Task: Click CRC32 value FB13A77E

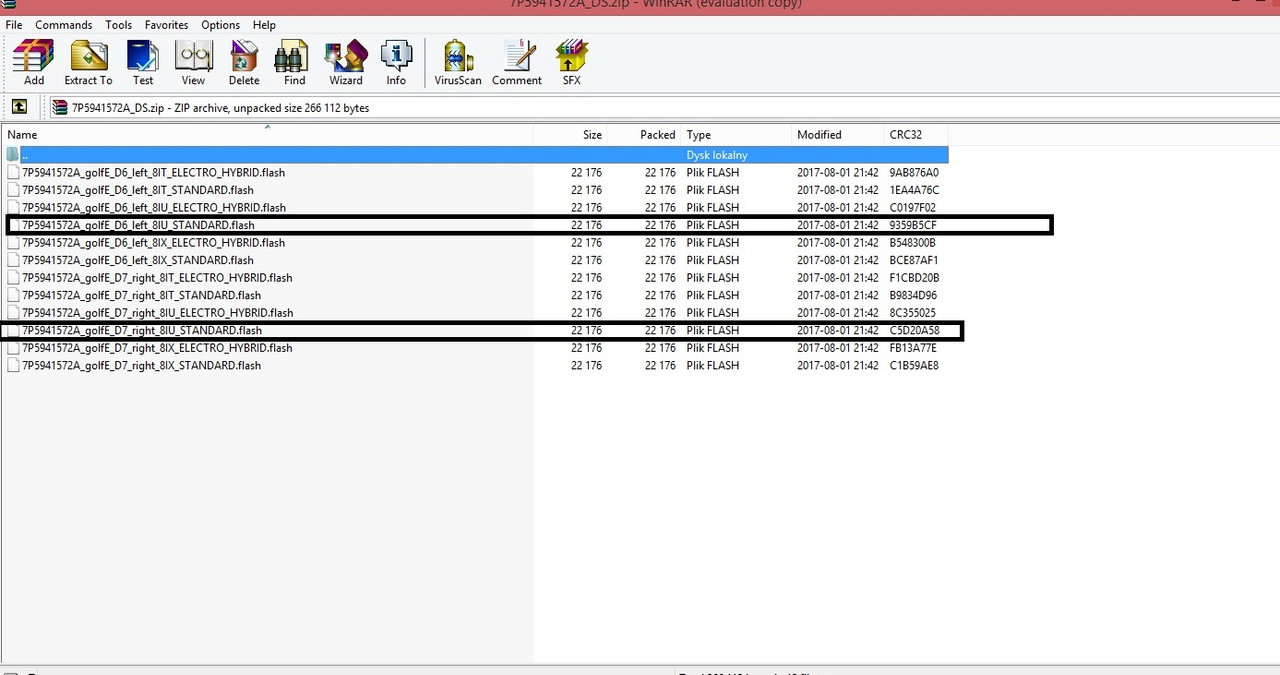Action: pos(913,348)
